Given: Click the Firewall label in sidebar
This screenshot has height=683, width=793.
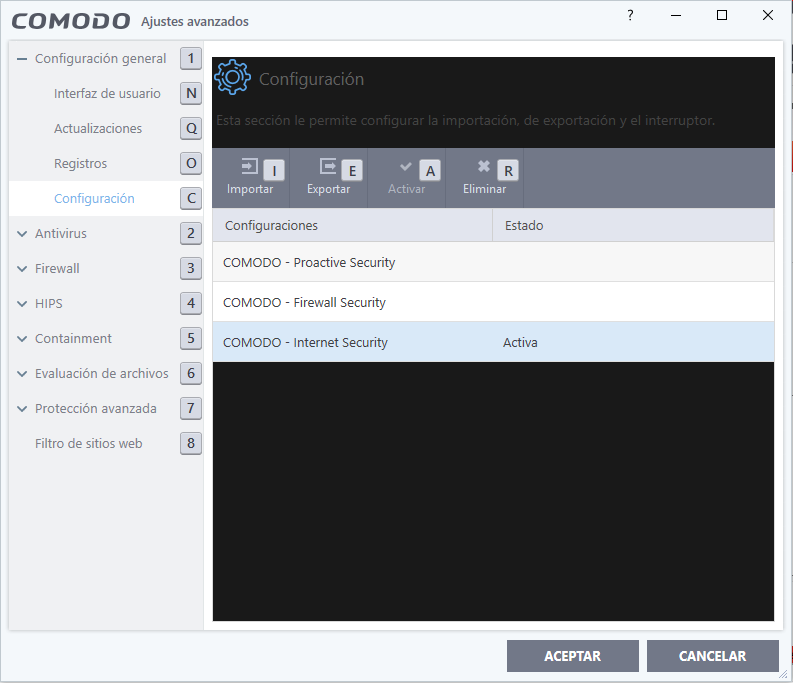Looking at the screenshot, I should pyautogui.click(x=57, y=269).
